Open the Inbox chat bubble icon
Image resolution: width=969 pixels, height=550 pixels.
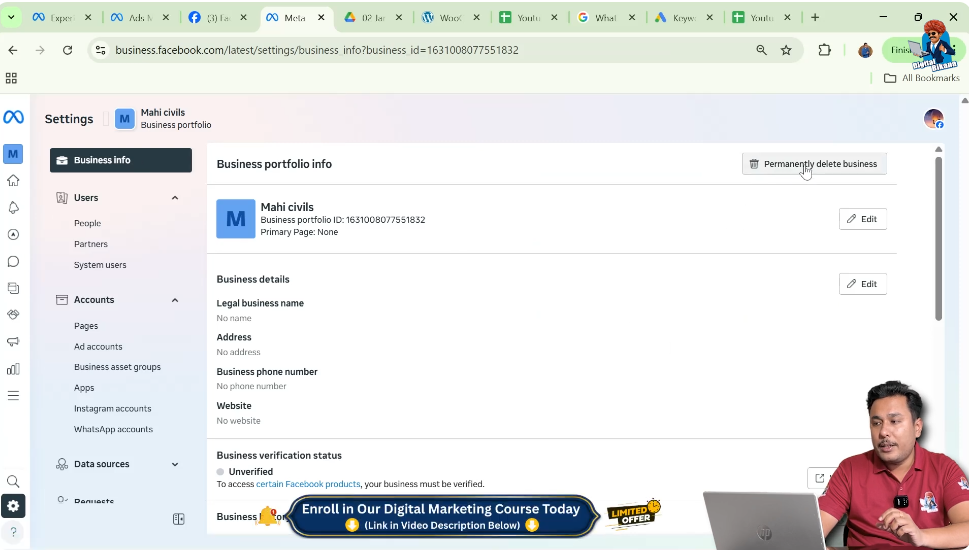[x=13, y=261]
